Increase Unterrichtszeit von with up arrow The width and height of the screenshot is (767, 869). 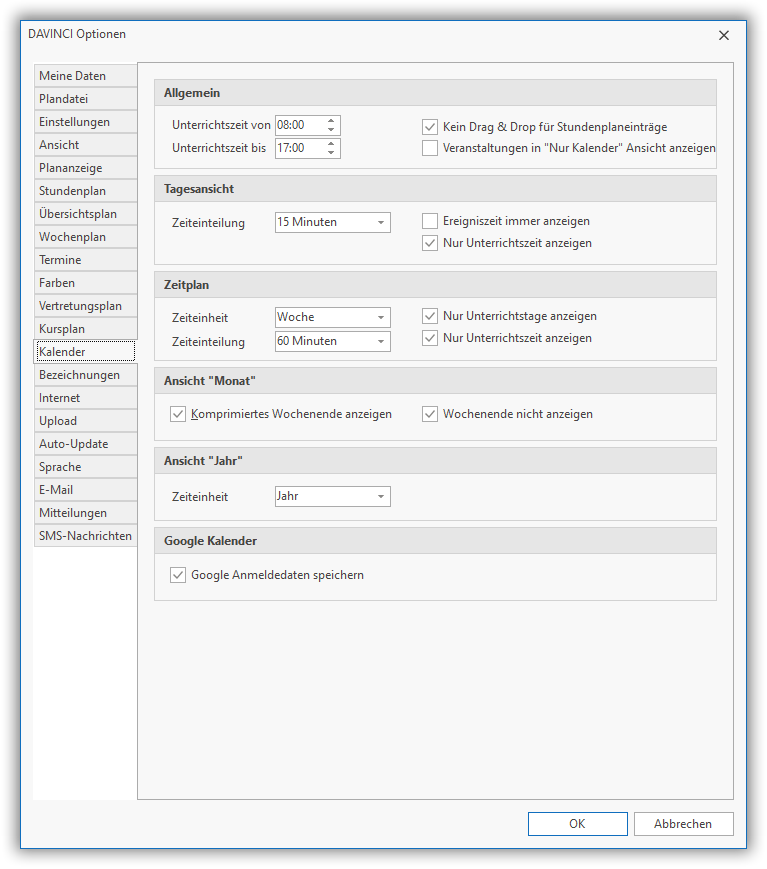tap(332, 121)
